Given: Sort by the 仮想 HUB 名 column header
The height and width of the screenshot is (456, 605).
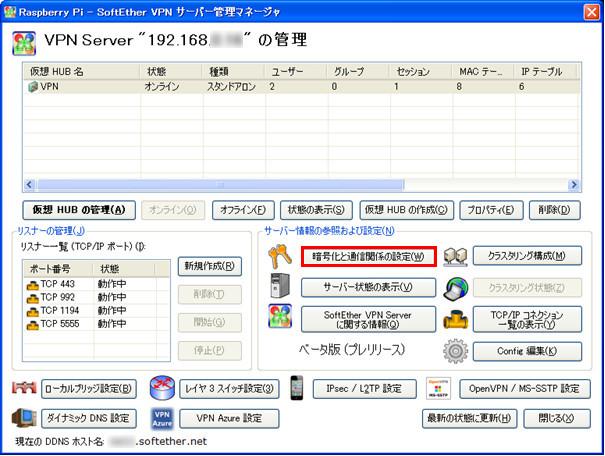Looking at the screenshot, I should 82,72.
